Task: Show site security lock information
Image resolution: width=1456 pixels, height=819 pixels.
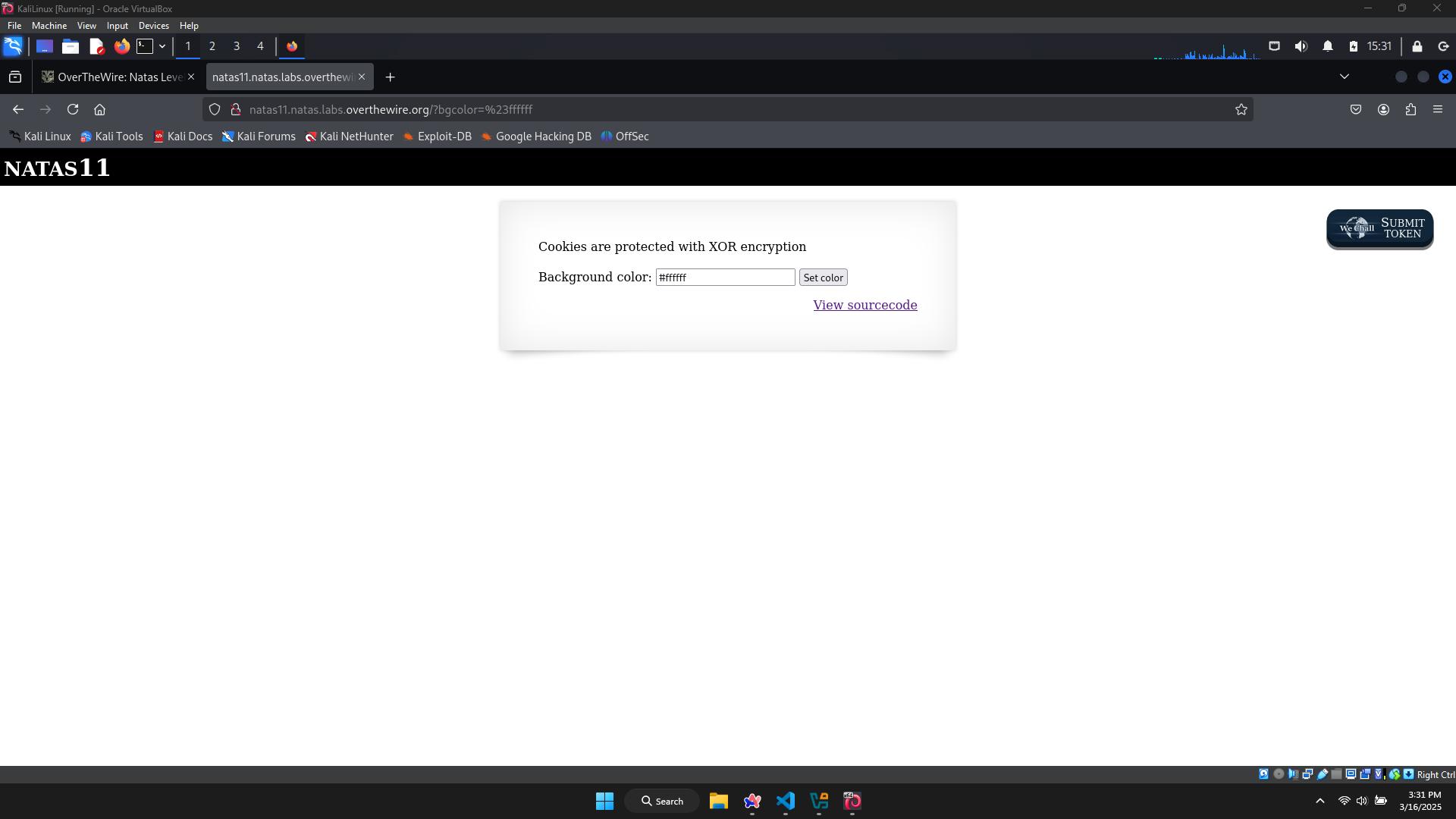Action: tap(236, 109)
